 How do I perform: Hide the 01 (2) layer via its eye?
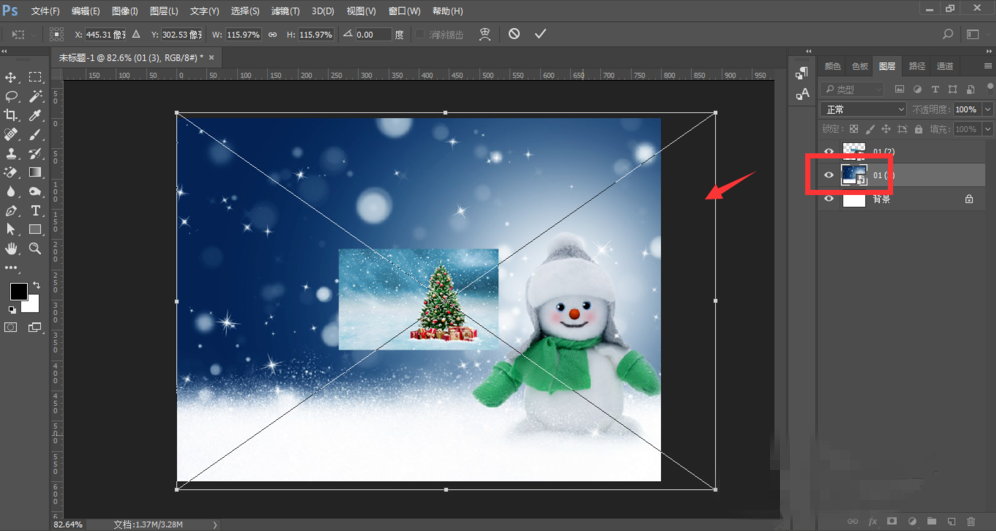(828, 151)
